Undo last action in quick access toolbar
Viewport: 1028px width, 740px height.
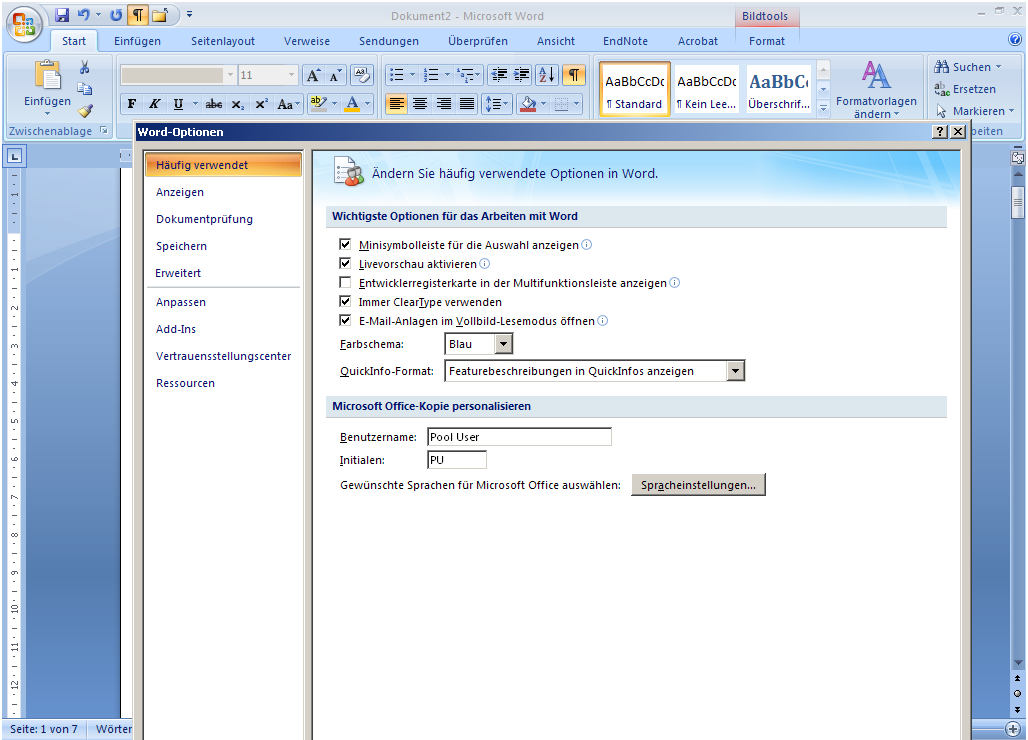coord(83,14)
